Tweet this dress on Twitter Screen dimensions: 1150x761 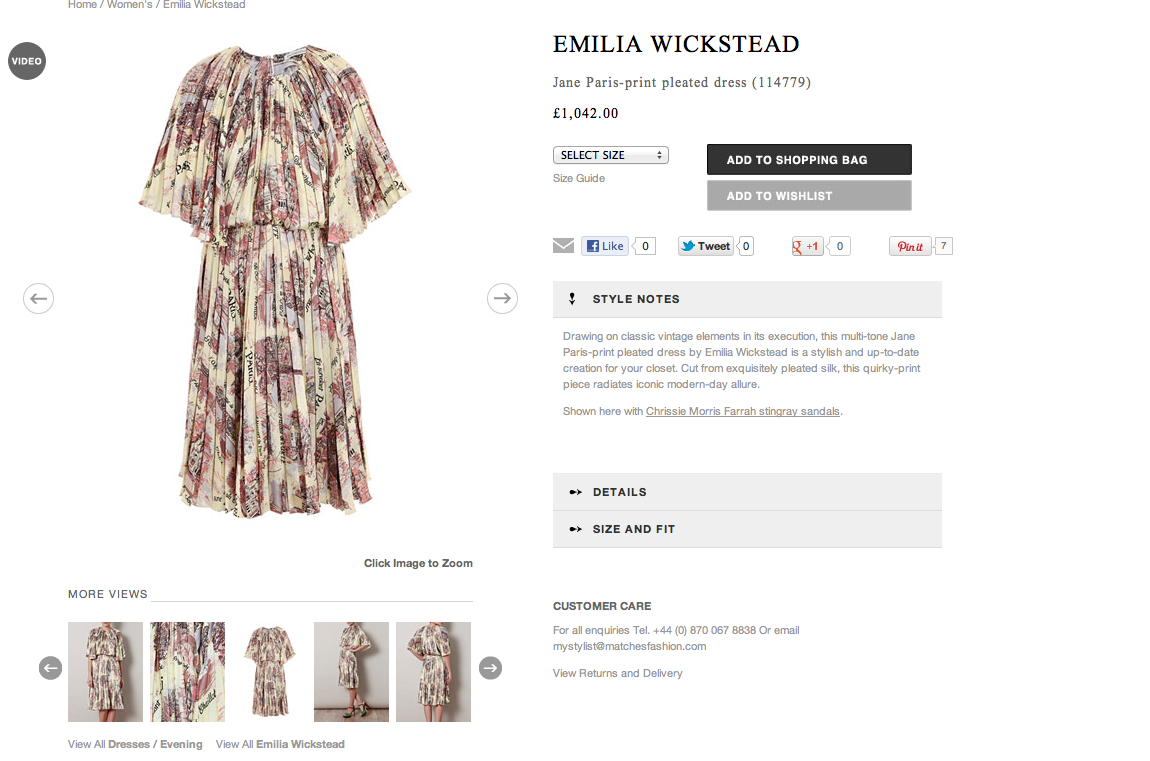pyautogui.click(x=706, y=246)
